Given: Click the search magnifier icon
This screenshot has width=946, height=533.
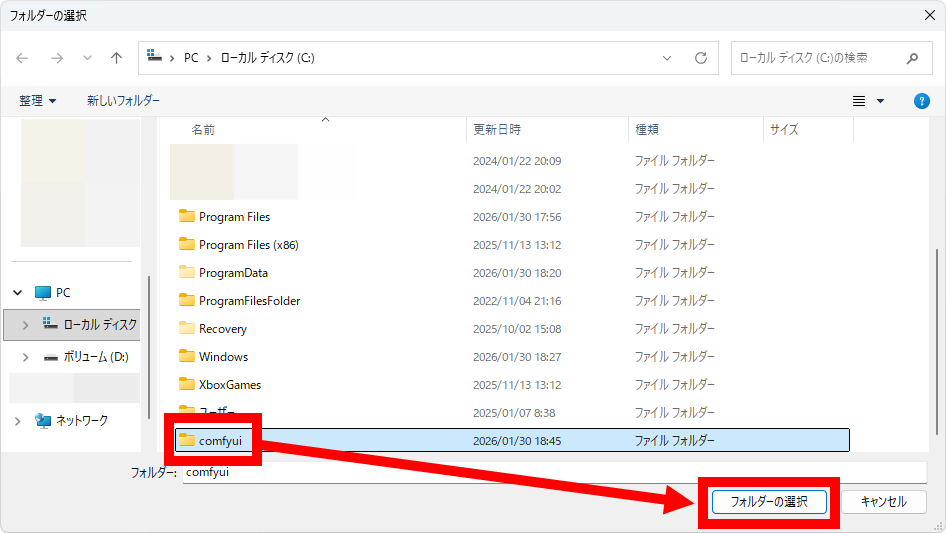Looking at the screenshot, I should coord(911,58).
